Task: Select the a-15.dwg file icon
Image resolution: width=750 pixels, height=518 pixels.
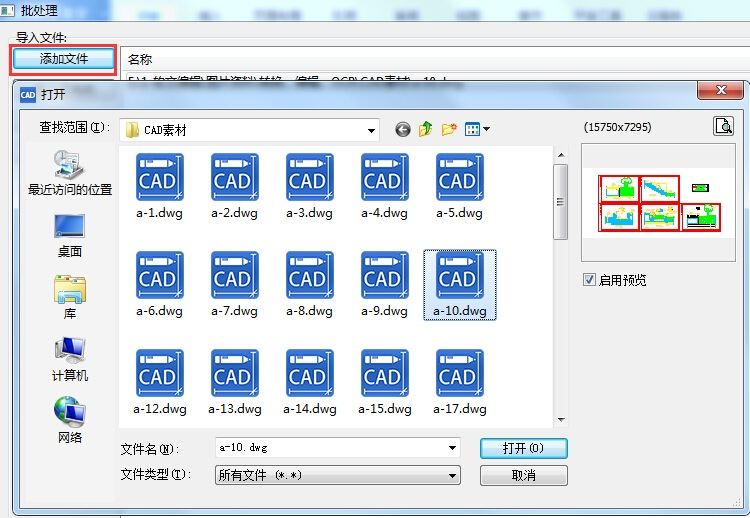Action: [385, 373]
